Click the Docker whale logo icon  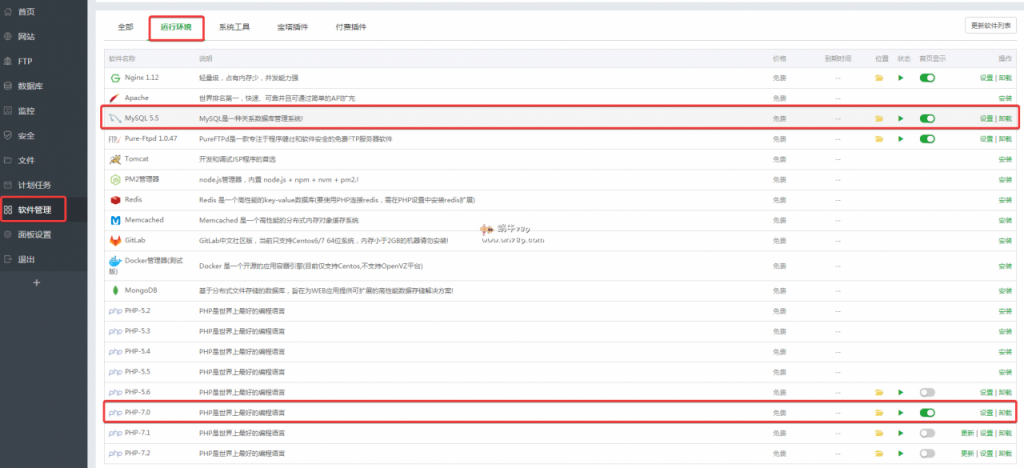coord(115,262)
